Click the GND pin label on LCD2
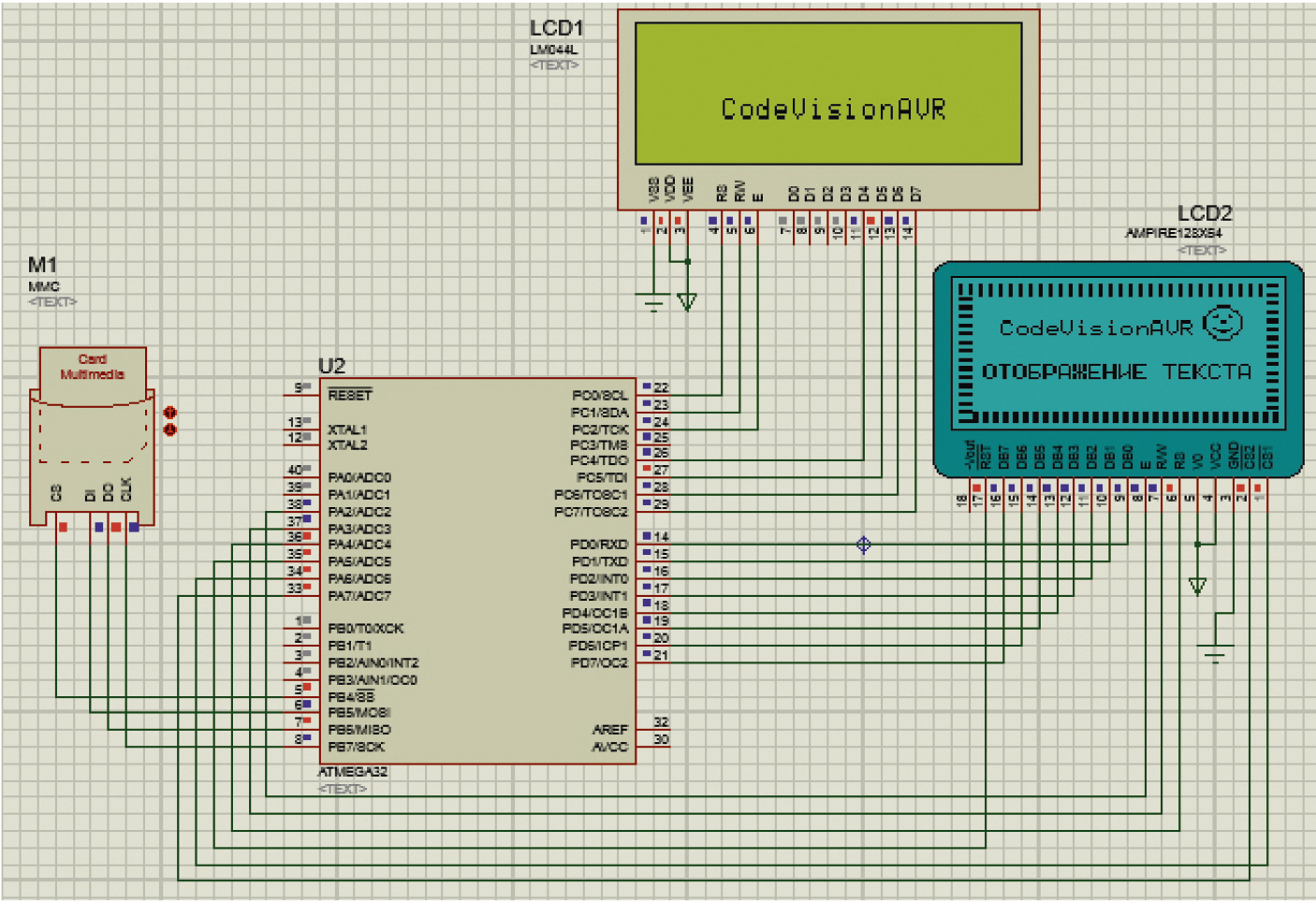This screenshot has width=1316, height=902. pyautogui.click(x=1233, y=456)
